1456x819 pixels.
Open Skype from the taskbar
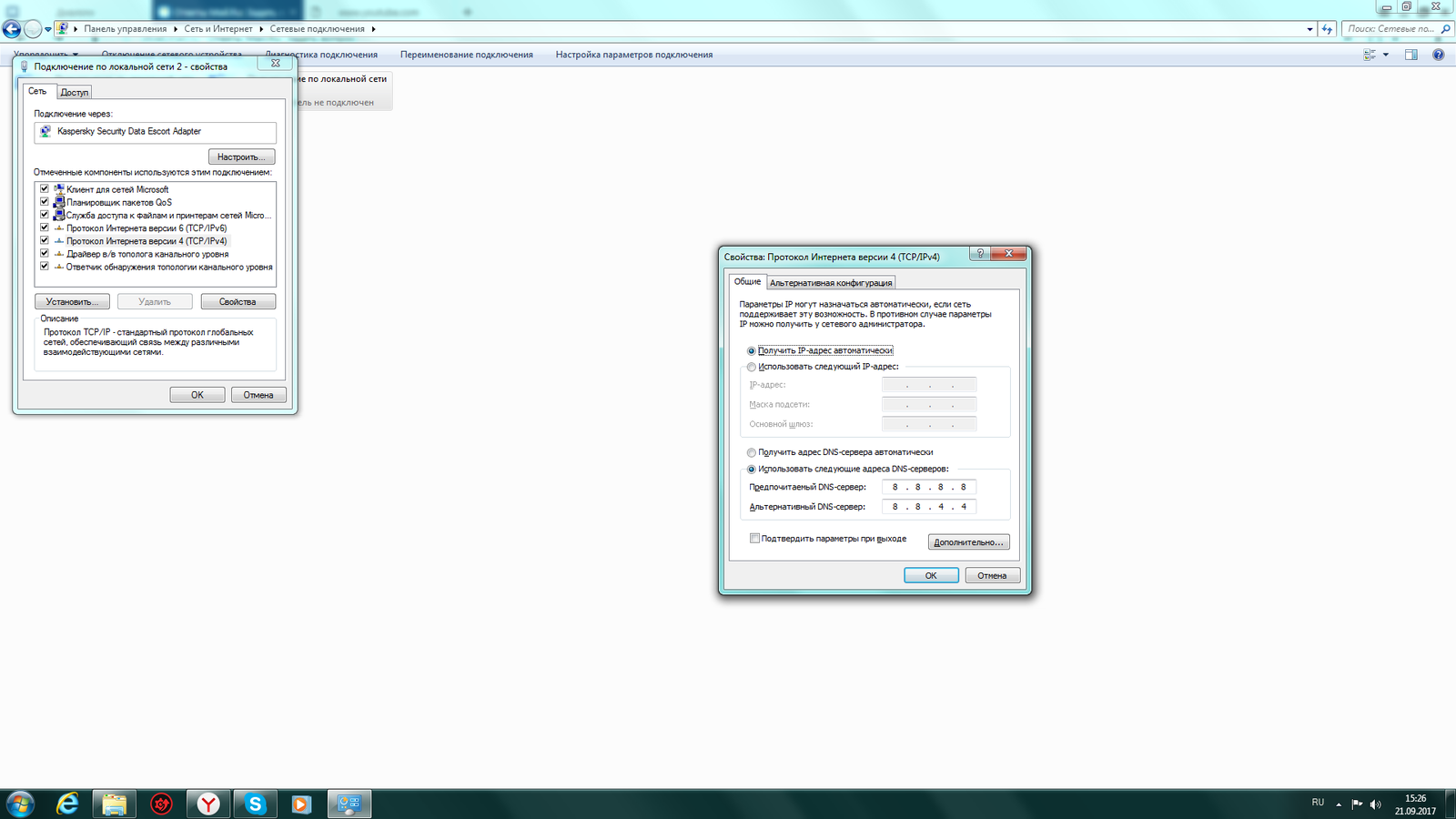click(x=255, y=804)
